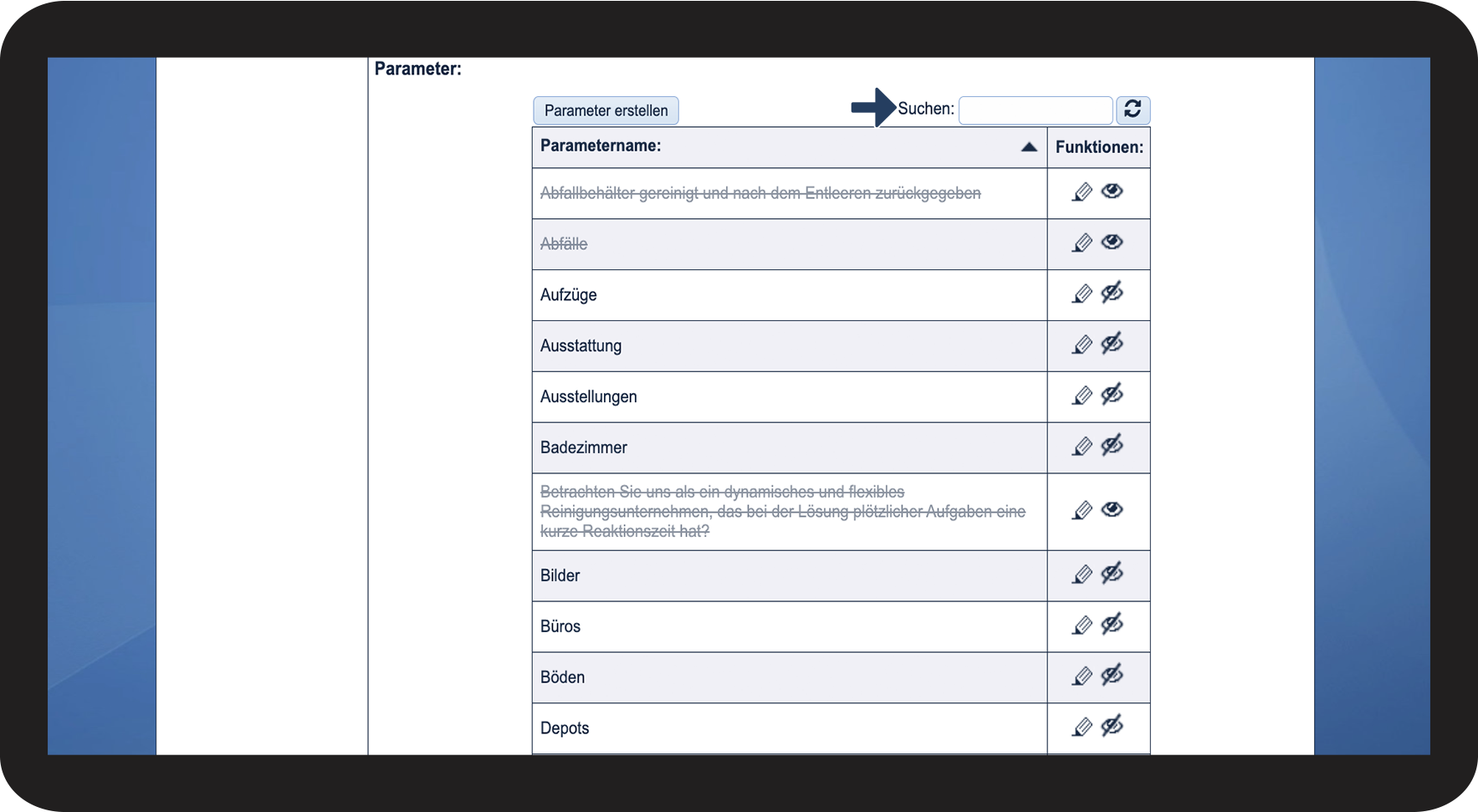Focus the Suchen search field
Viewport: 1478px width, 812px height.
click(1036, 110)
